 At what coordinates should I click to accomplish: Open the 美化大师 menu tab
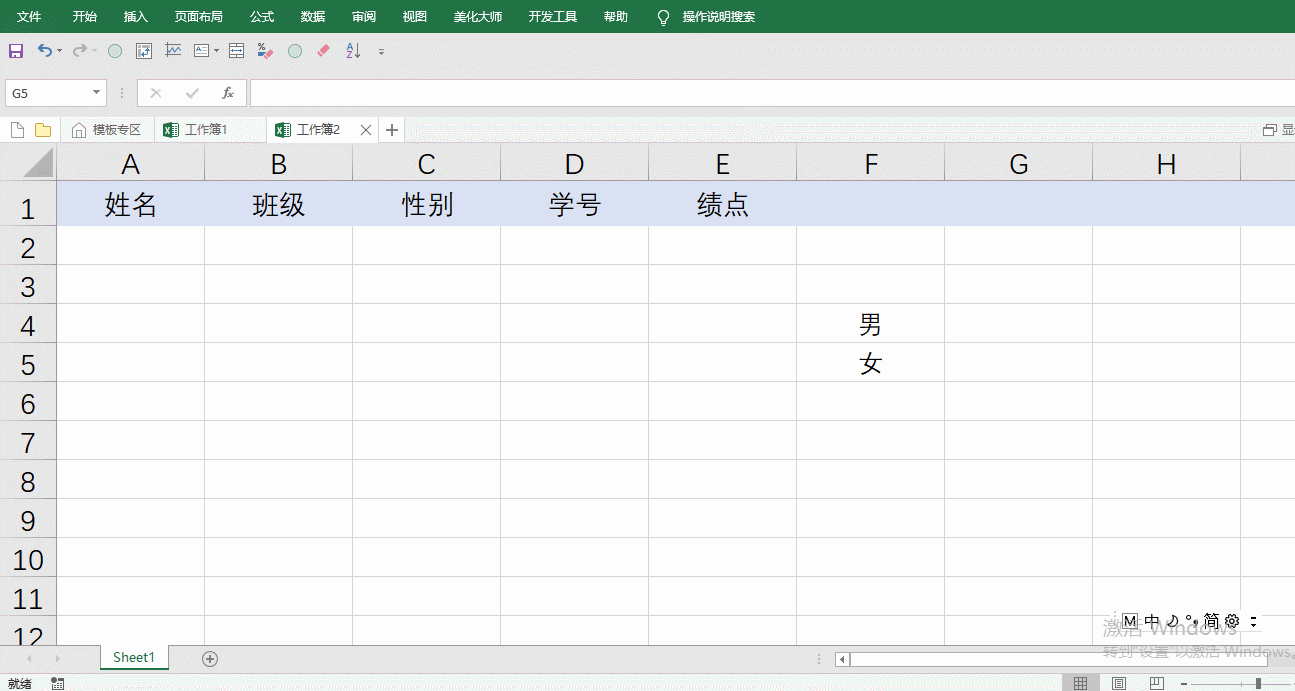click(x=478, y=16)
